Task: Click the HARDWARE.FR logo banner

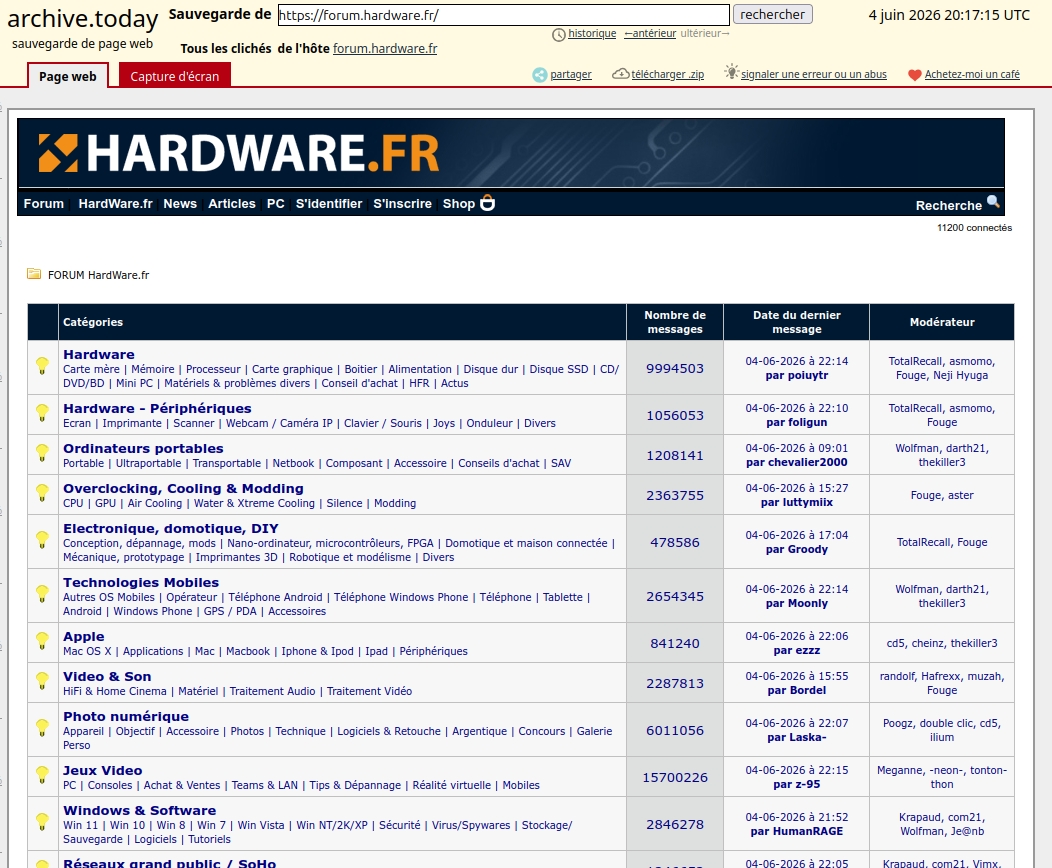Action: coord(239,153)
